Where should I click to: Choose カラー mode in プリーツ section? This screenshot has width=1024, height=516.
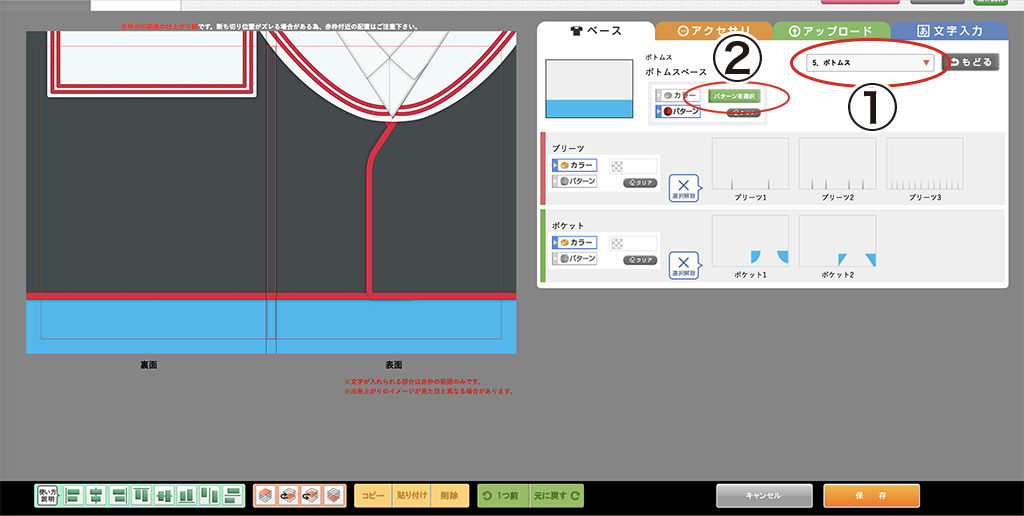pos(574,165)
